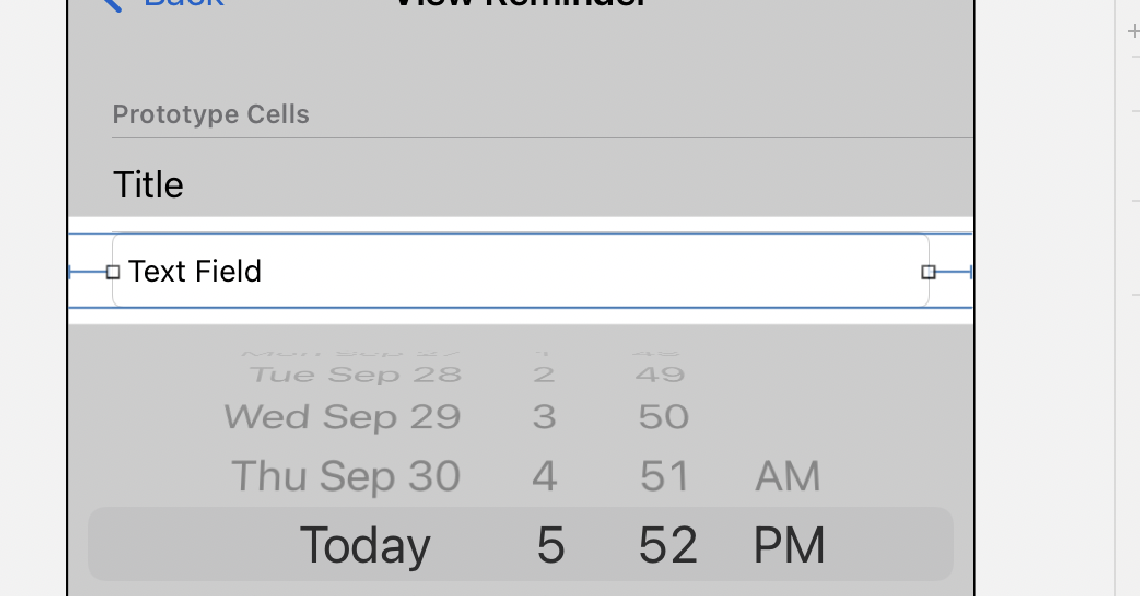Choose "Tue Sep 28" in date wheel

coord(356,375)
